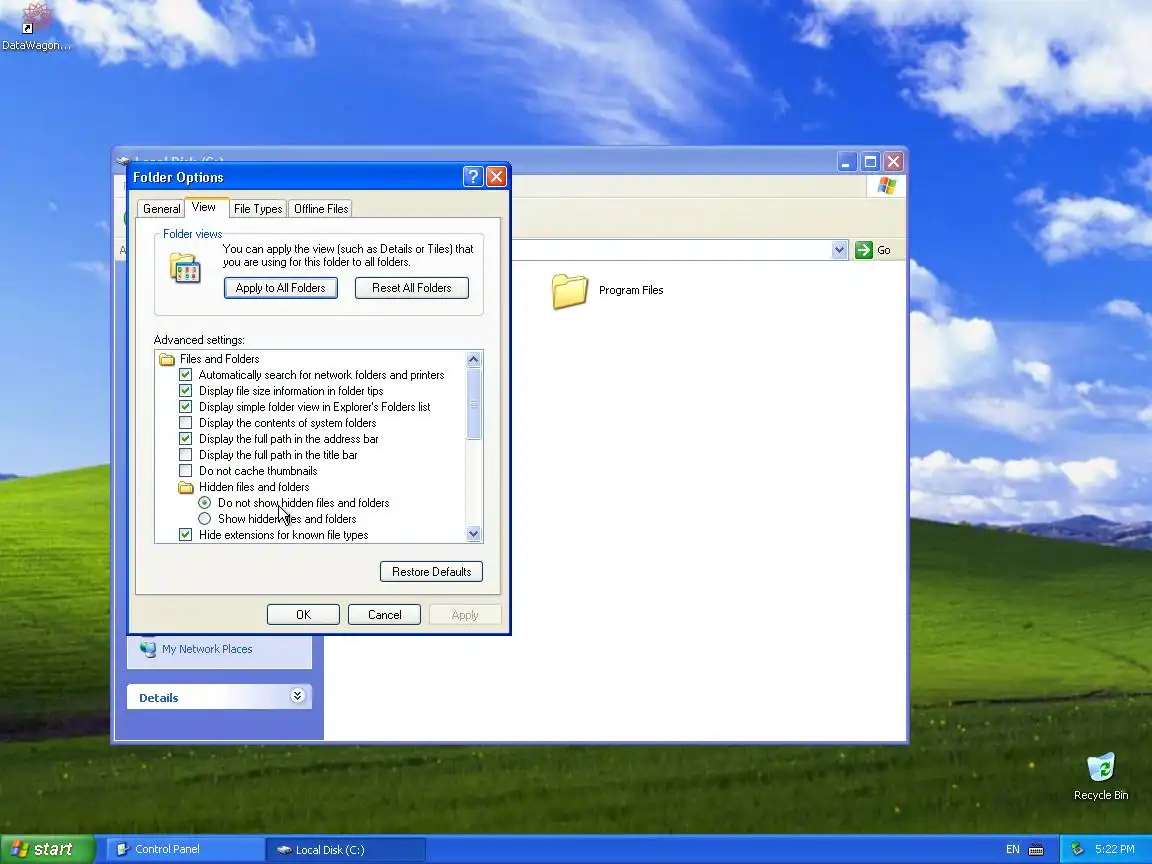Click the Restore Defaults button
This screenshot has width=1152, height=864.
pyautogui.click(x=431, y=572)
